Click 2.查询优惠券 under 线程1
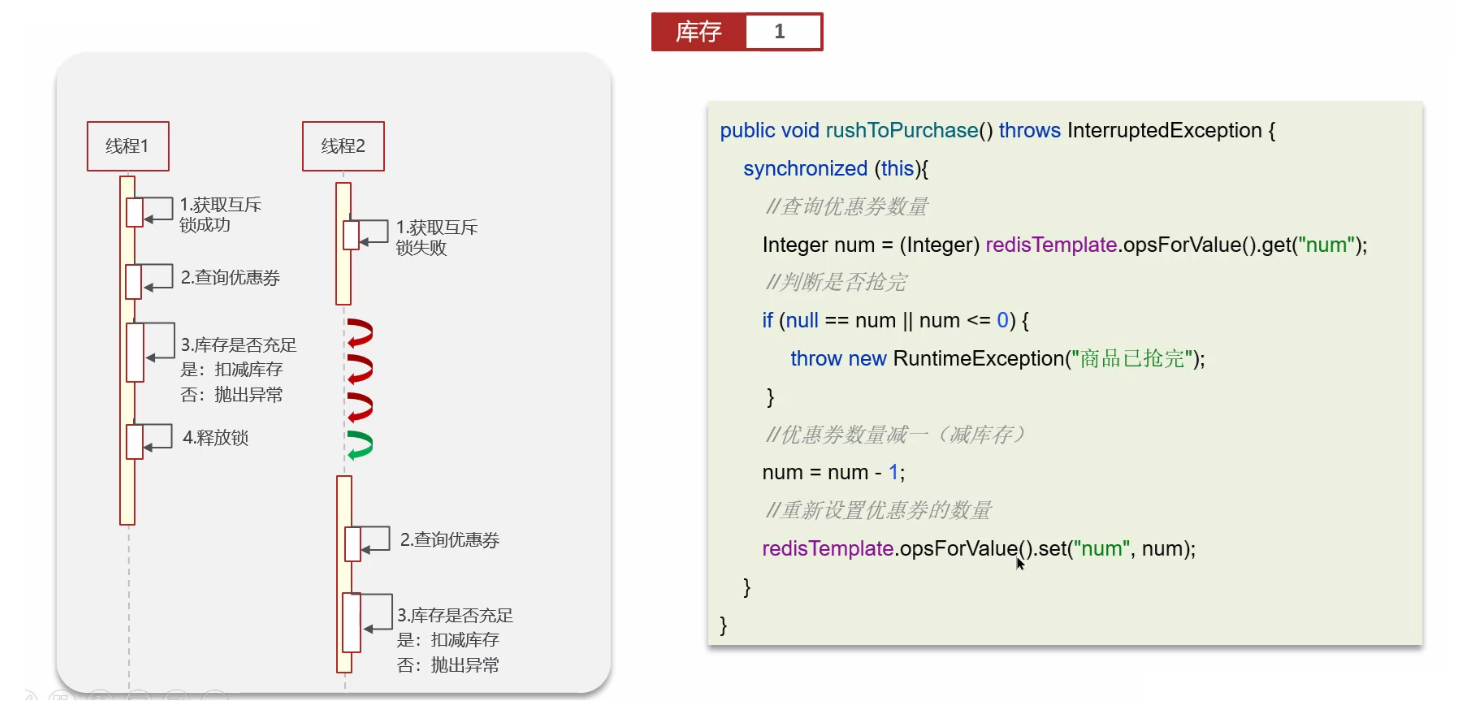 (230, 278)
